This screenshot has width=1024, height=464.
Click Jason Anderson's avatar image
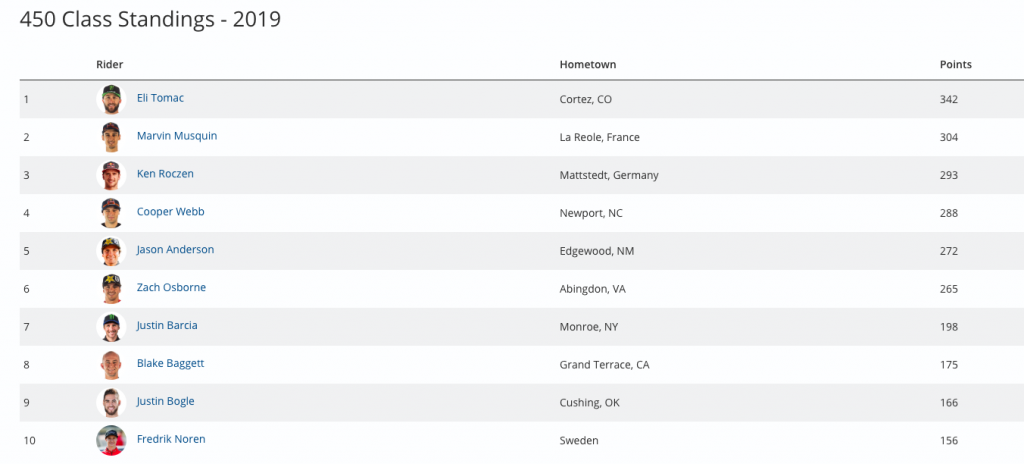pos(110,251)
